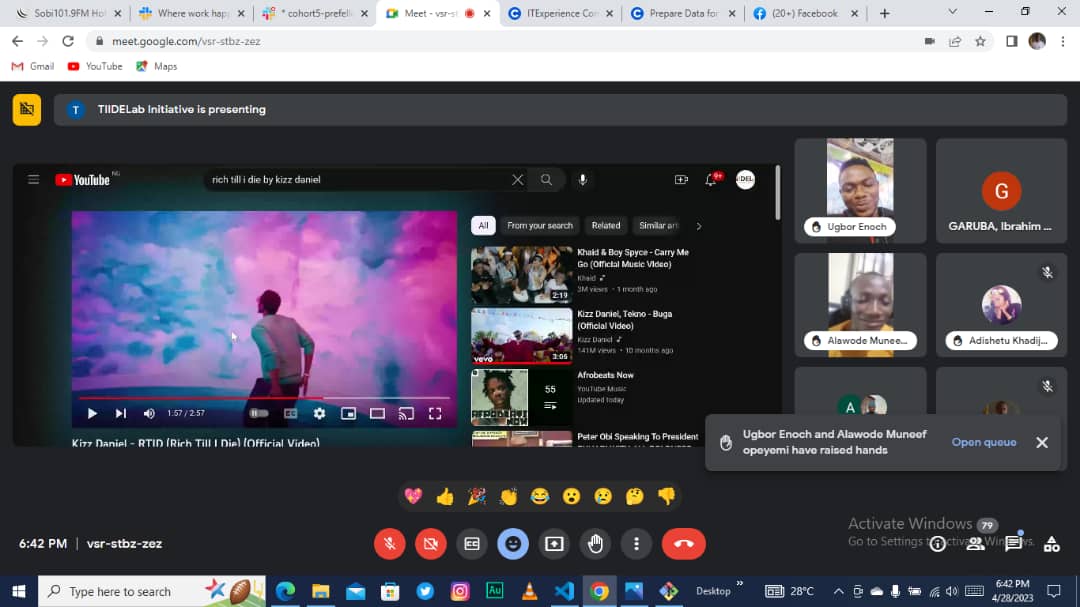
Task: Open Visual Studio Code from taskbar
Action: point(564,591)
